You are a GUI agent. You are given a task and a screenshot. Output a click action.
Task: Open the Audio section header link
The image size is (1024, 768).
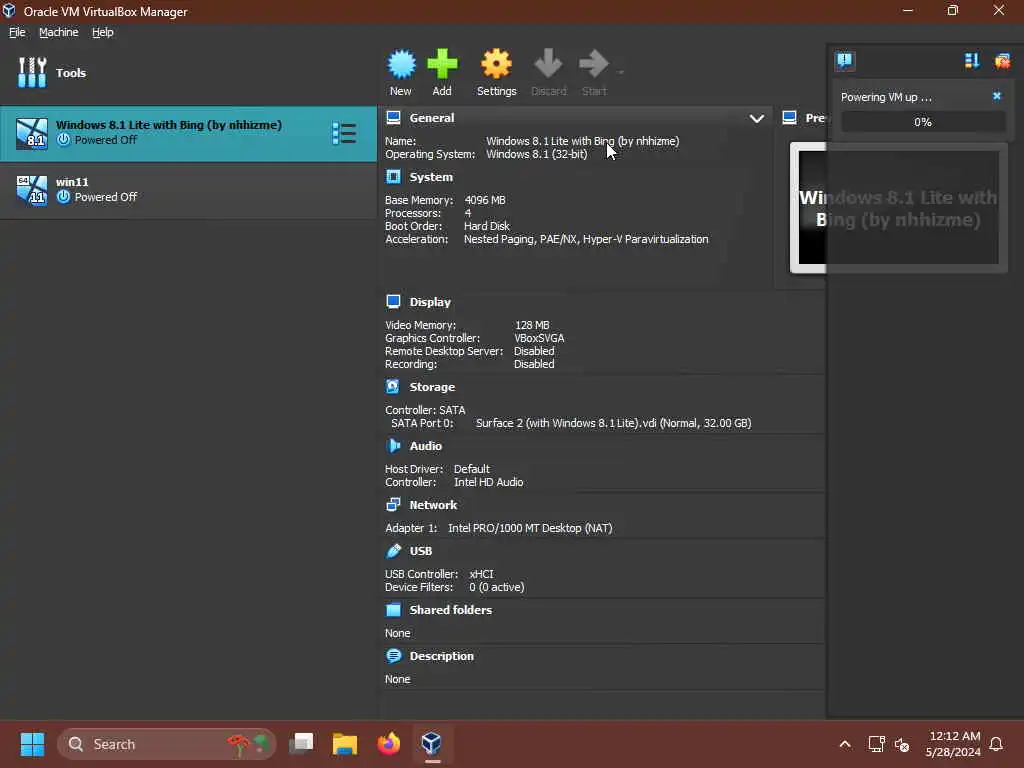pyautogui.click(x=426, y=446)
